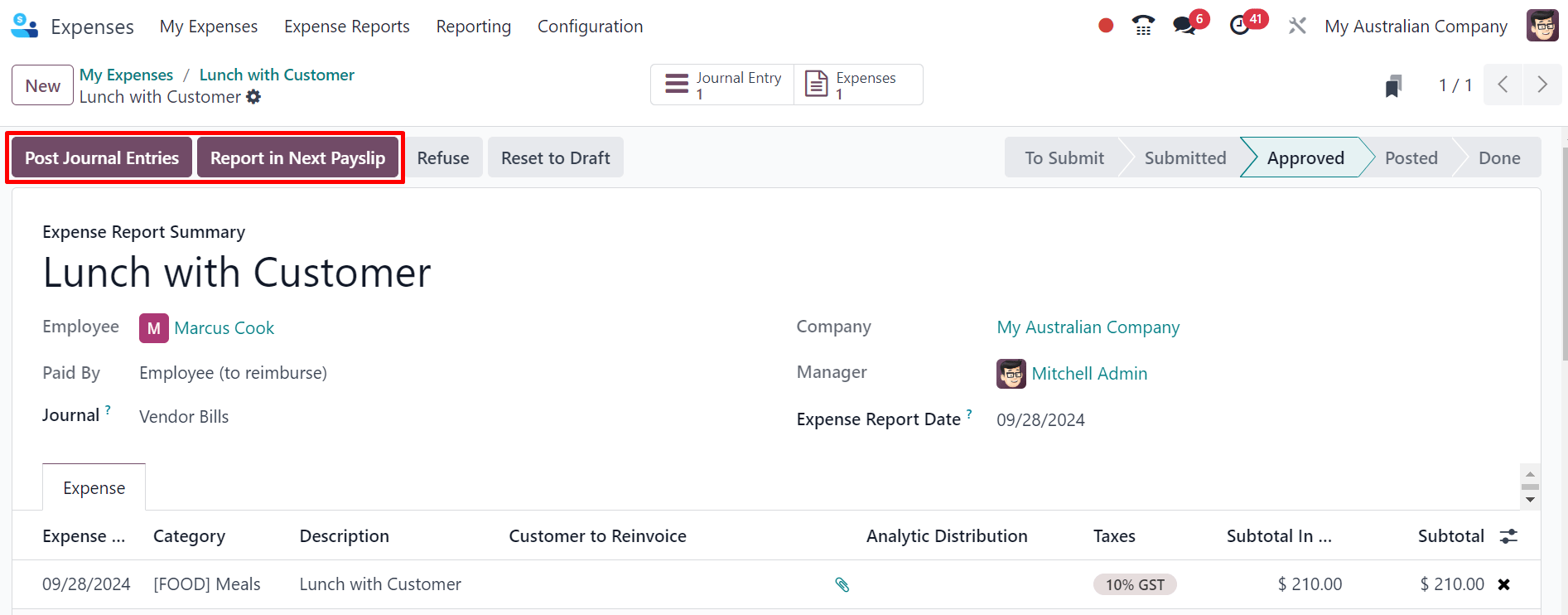The image size is (1568, 615).
Task: Click the red recording indicator icon
Action: [1105, 26]
